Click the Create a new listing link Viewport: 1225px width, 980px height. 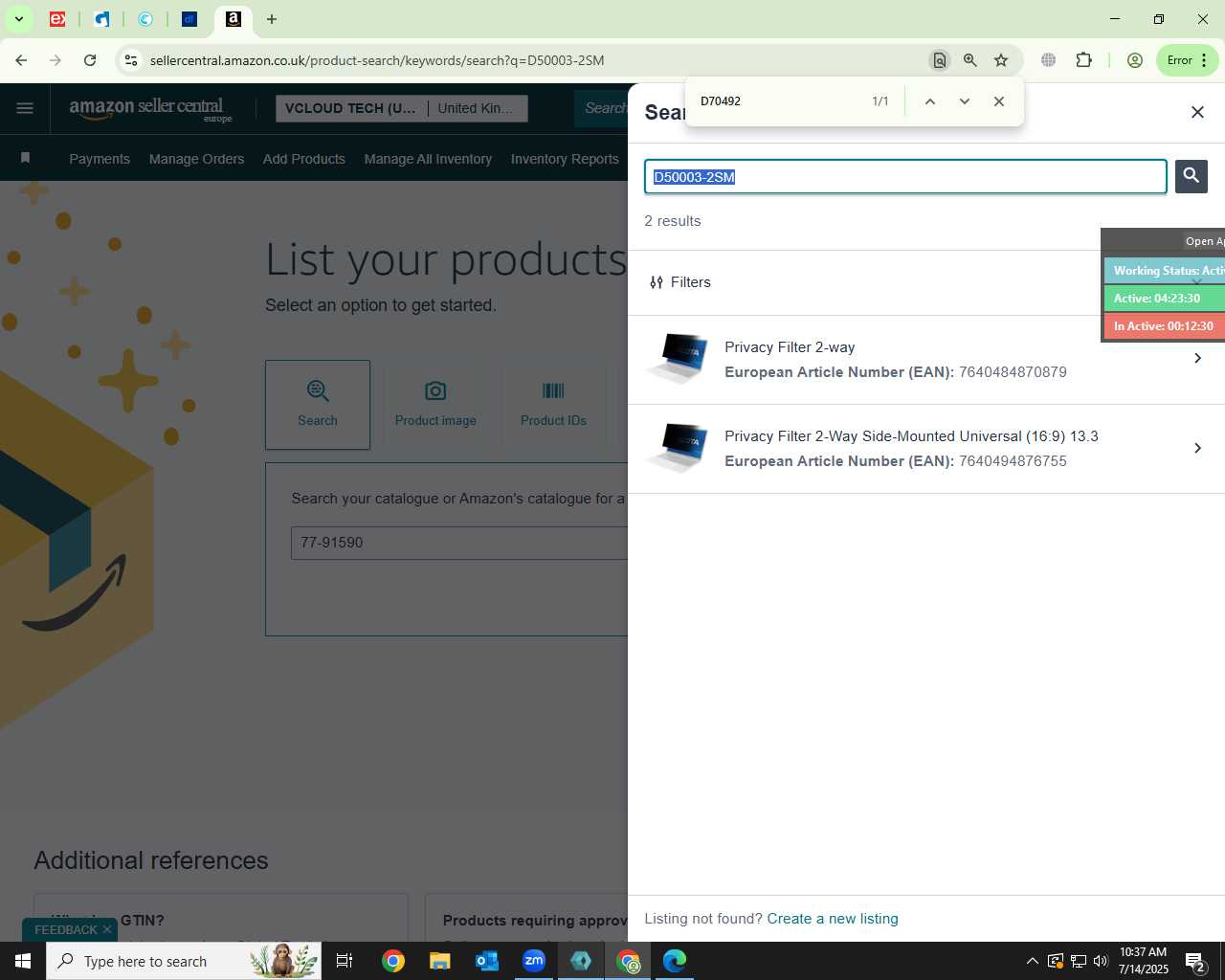(833, 919)
